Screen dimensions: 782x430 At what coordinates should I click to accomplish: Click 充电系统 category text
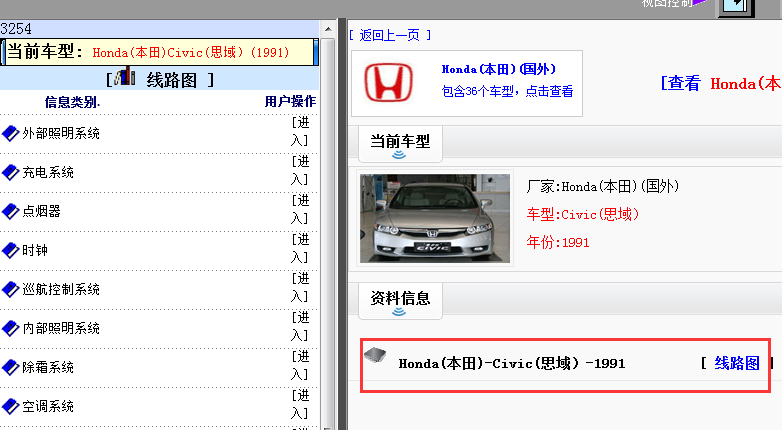(48, 173)
